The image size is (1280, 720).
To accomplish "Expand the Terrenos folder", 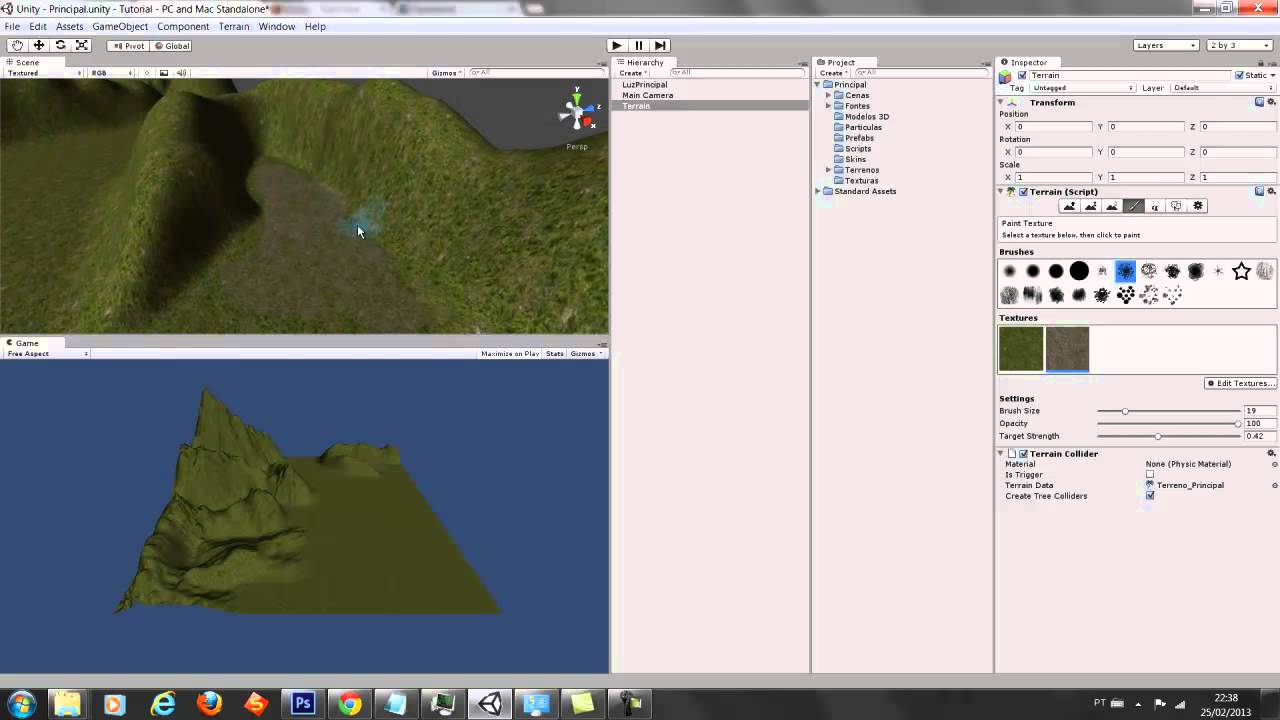I will [828, 170].
